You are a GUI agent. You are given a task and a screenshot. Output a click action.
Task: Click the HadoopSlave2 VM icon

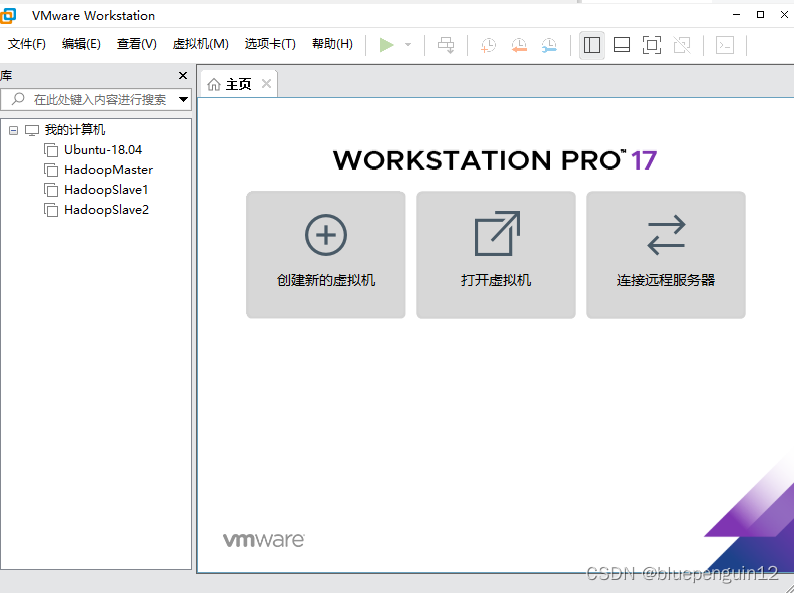pyautogui.click(x=51, y=210)
